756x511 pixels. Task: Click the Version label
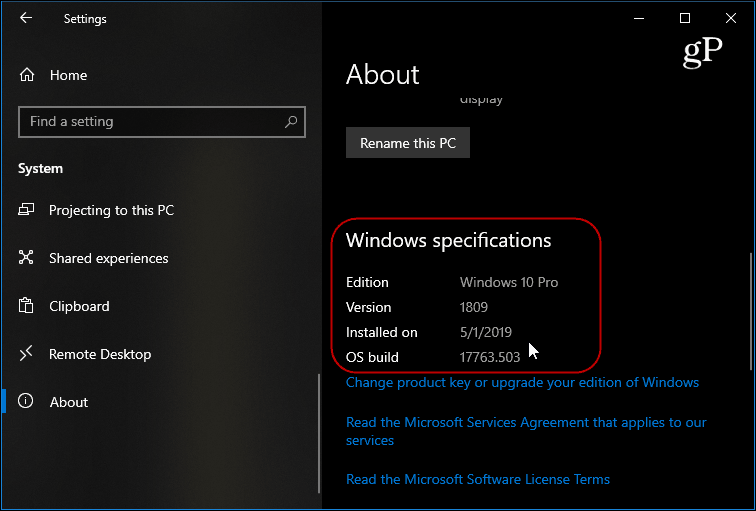coord(368,307)
